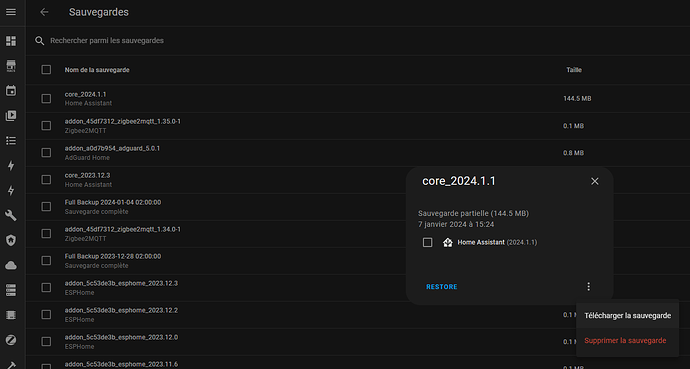Click the RESTORE button
690x369 pixels.
[x=442, y=287]
